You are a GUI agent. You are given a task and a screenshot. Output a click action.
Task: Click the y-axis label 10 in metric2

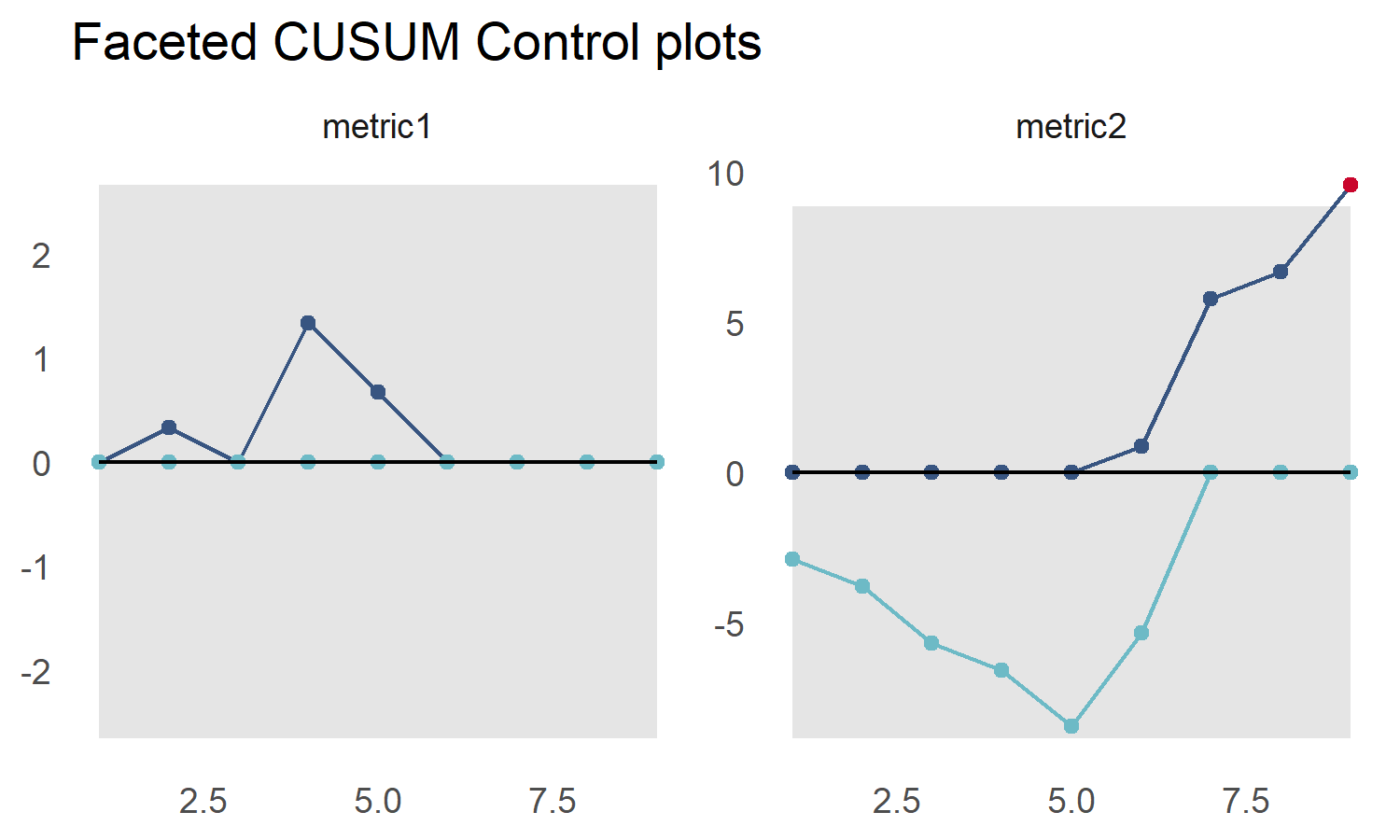[725, 174]
